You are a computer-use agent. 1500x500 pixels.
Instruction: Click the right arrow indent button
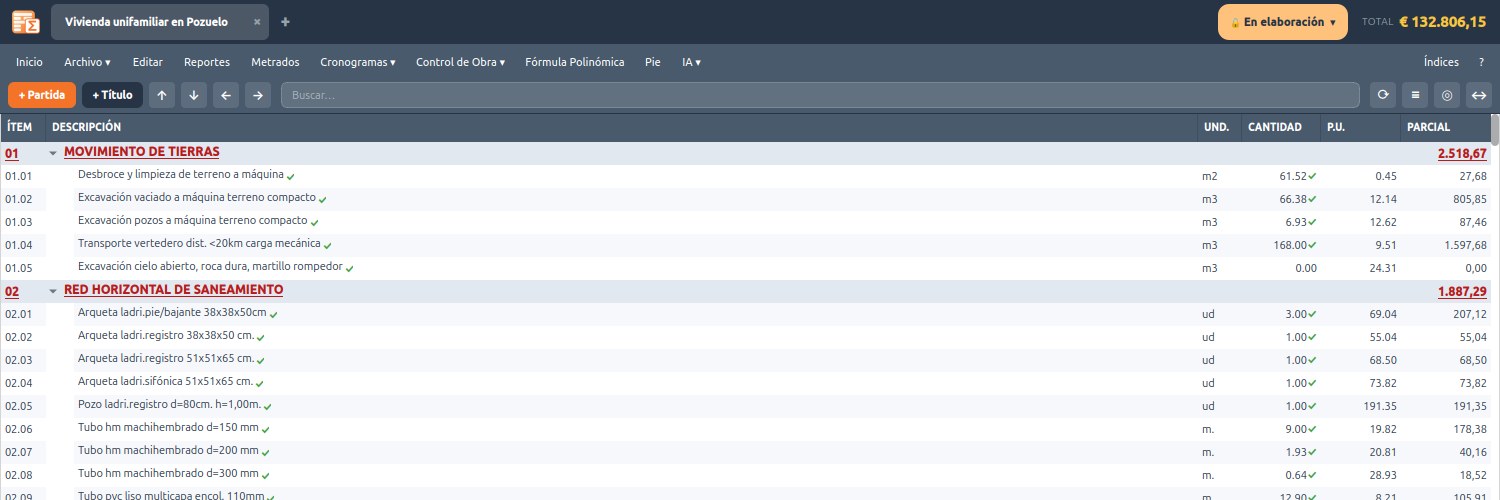tap(258, 95)
